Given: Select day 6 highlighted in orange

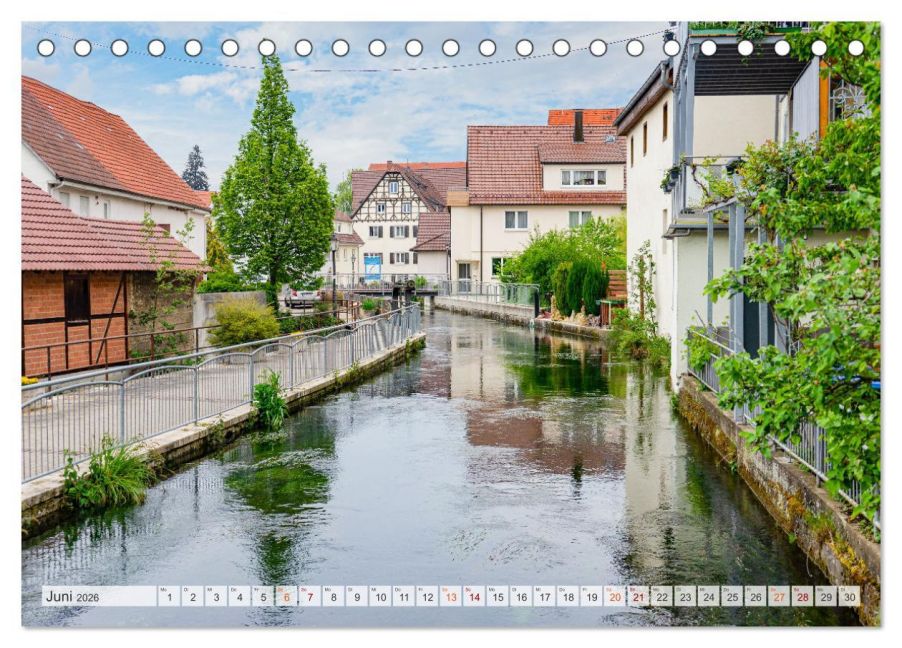Looking at the screenshot, I should [x=286, y=596].
